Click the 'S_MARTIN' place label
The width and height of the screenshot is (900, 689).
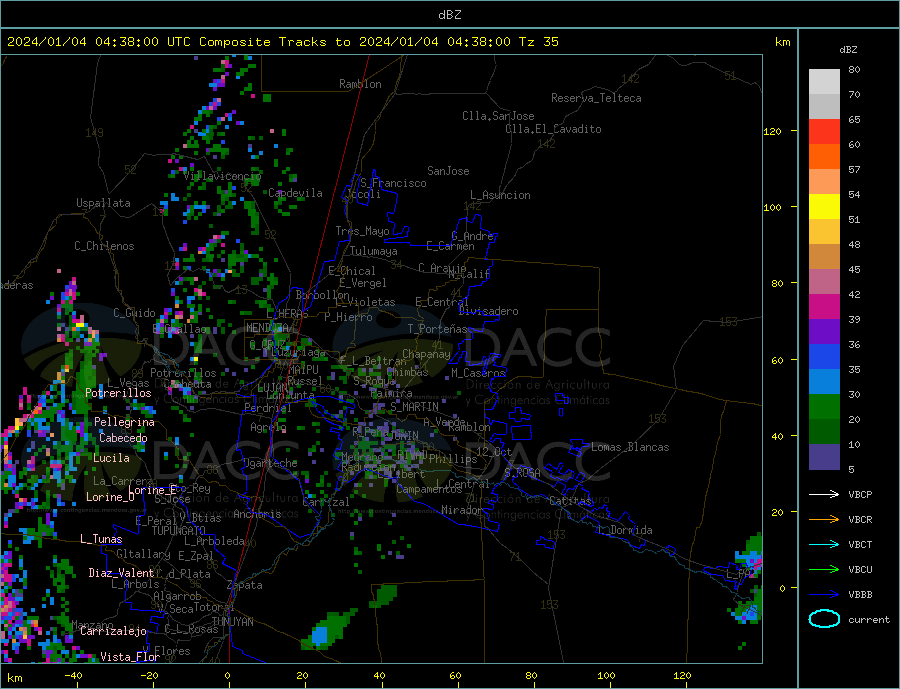pyautogui.click(x=414, y=407)
